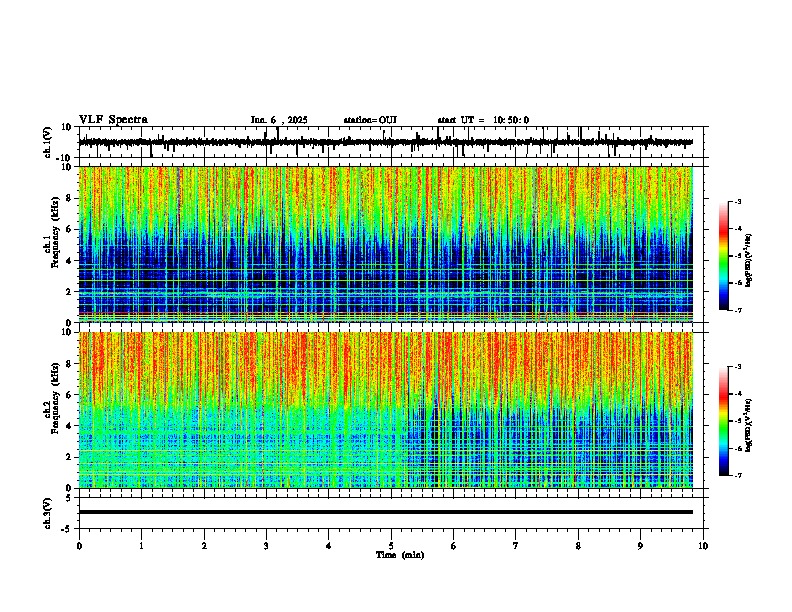This screenshot has height=612, width=792.
Task: Click the ch.2 spectrogram color bar
Action: [x=724, y=421]
